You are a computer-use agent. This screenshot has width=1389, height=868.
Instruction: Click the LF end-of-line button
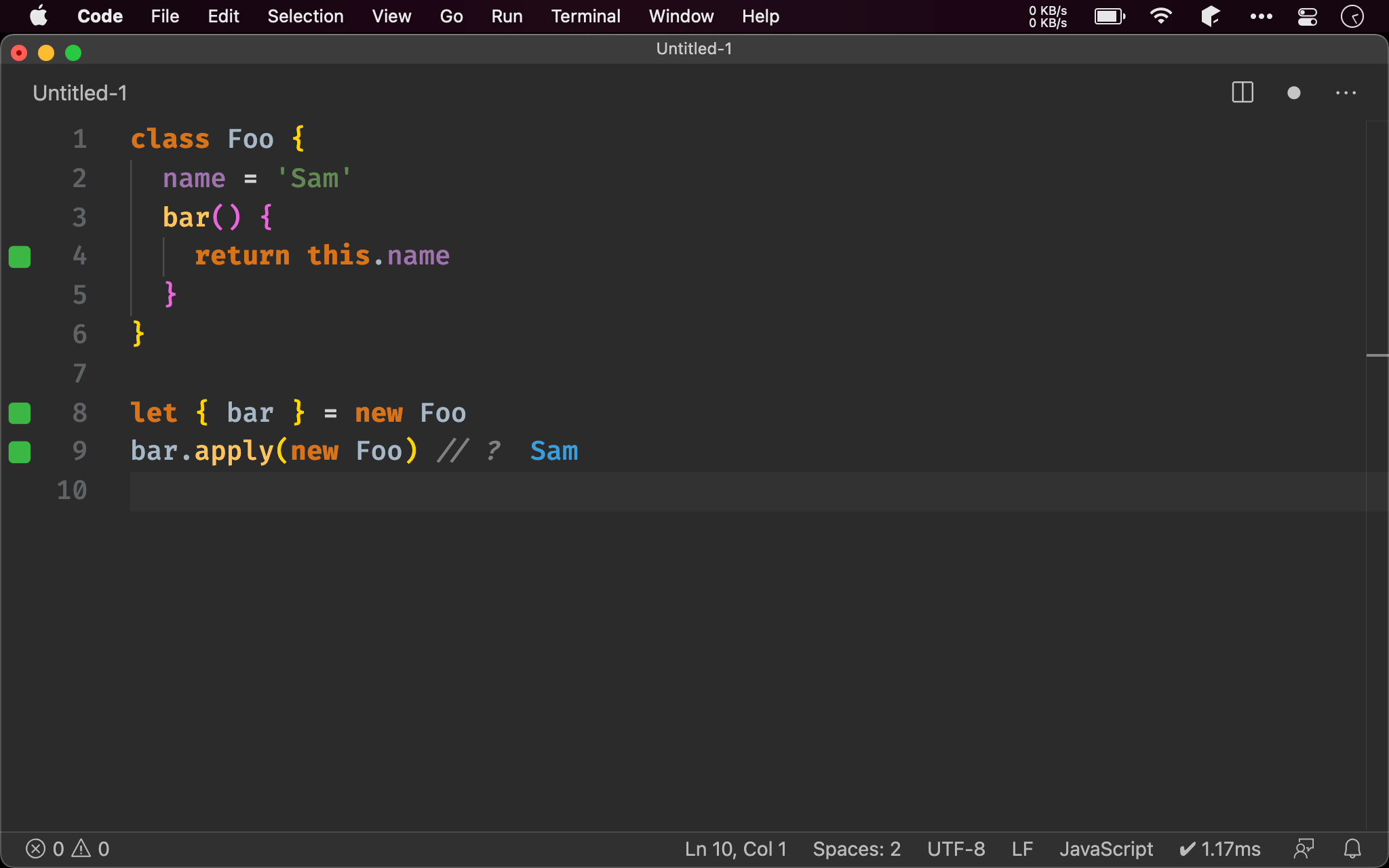pyautogui.click(x=1022, y=848)
